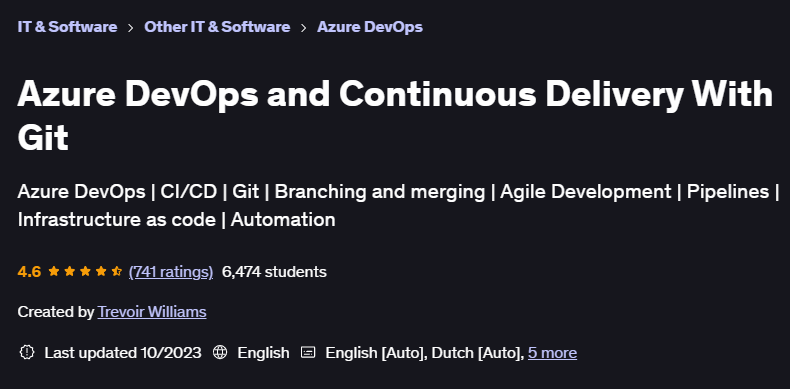Open the IT & Software breadcrumb
The width and height of the screenshot is (790, 389).
(67, 27)
